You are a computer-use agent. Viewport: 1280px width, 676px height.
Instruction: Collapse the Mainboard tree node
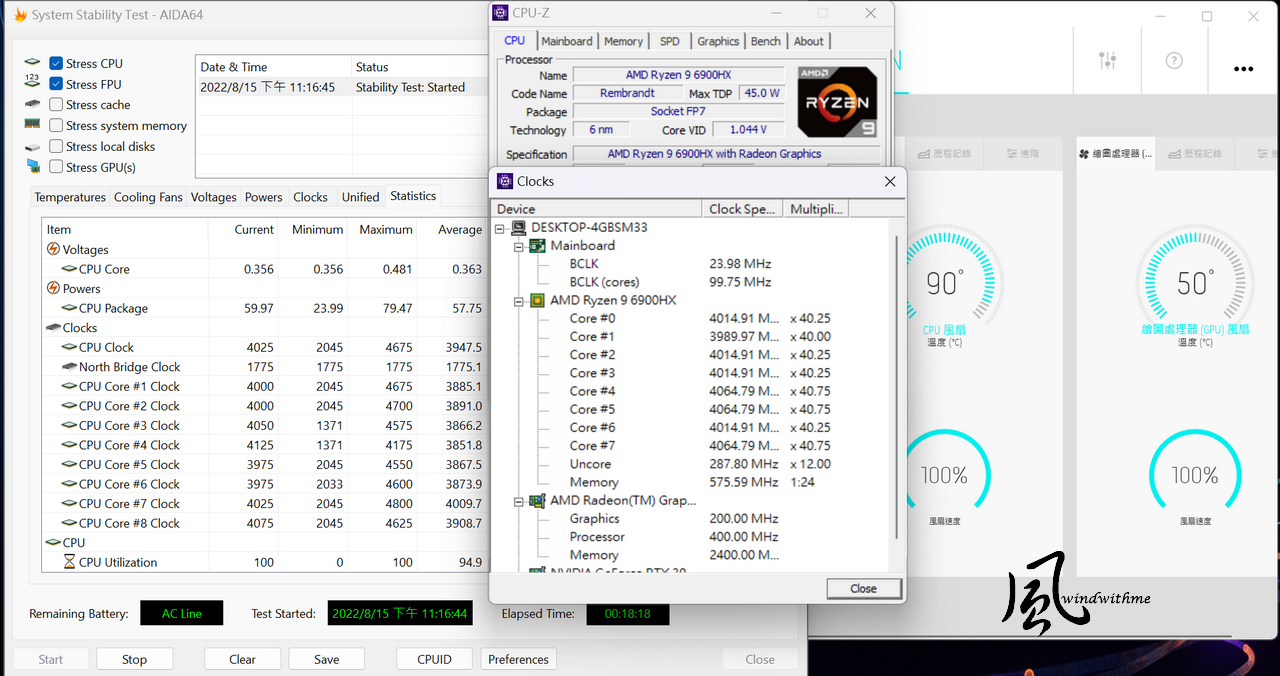[519, 246]
